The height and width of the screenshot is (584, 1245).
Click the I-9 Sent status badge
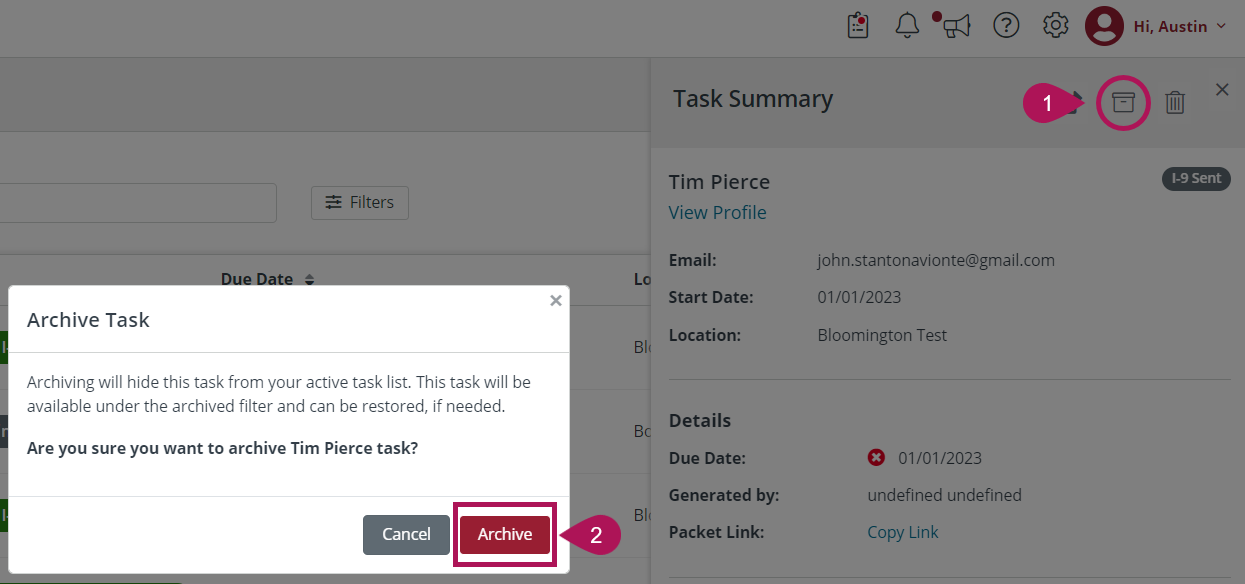(x=1196, y=178)
